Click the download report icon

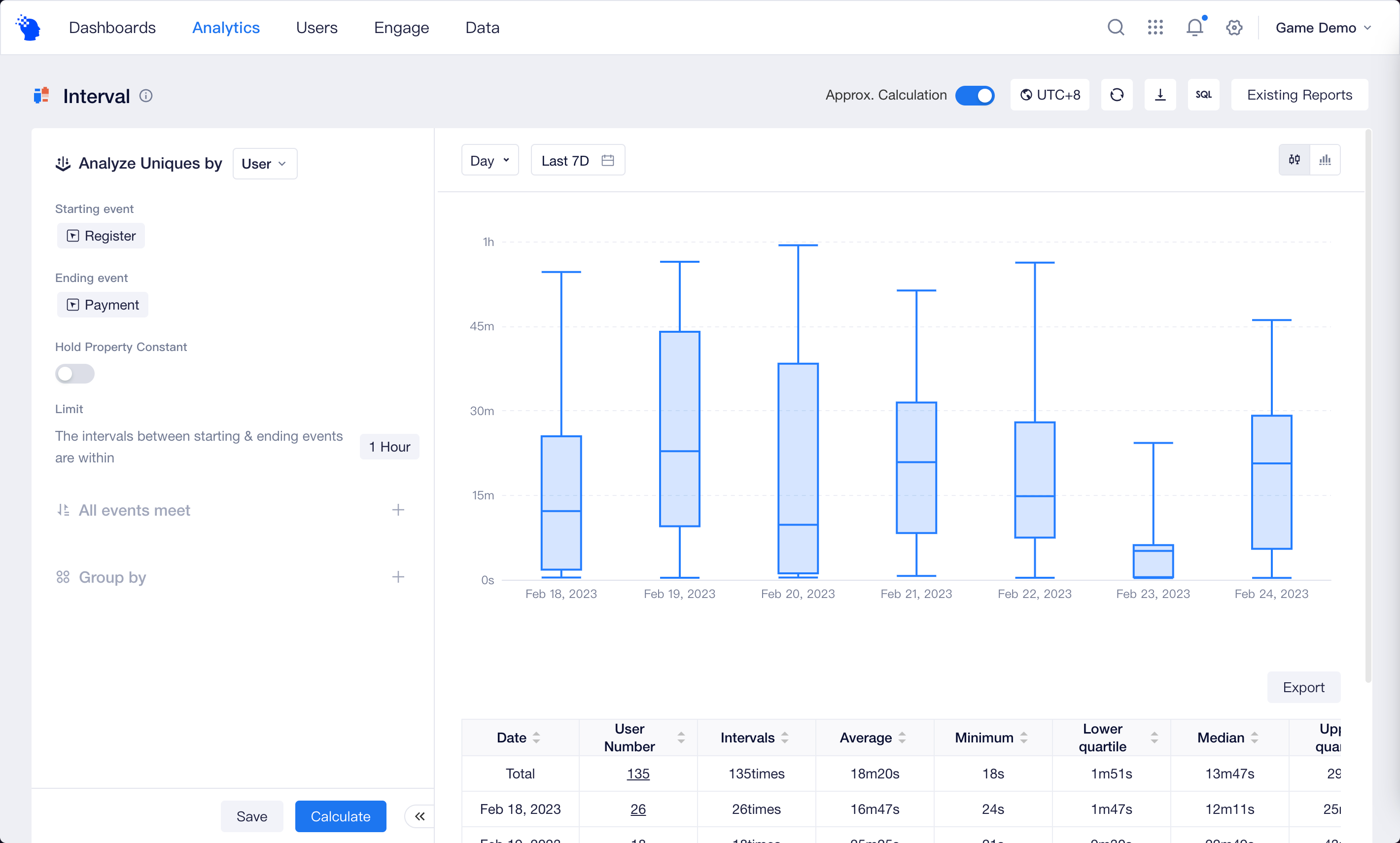(x=1160, y=95)
